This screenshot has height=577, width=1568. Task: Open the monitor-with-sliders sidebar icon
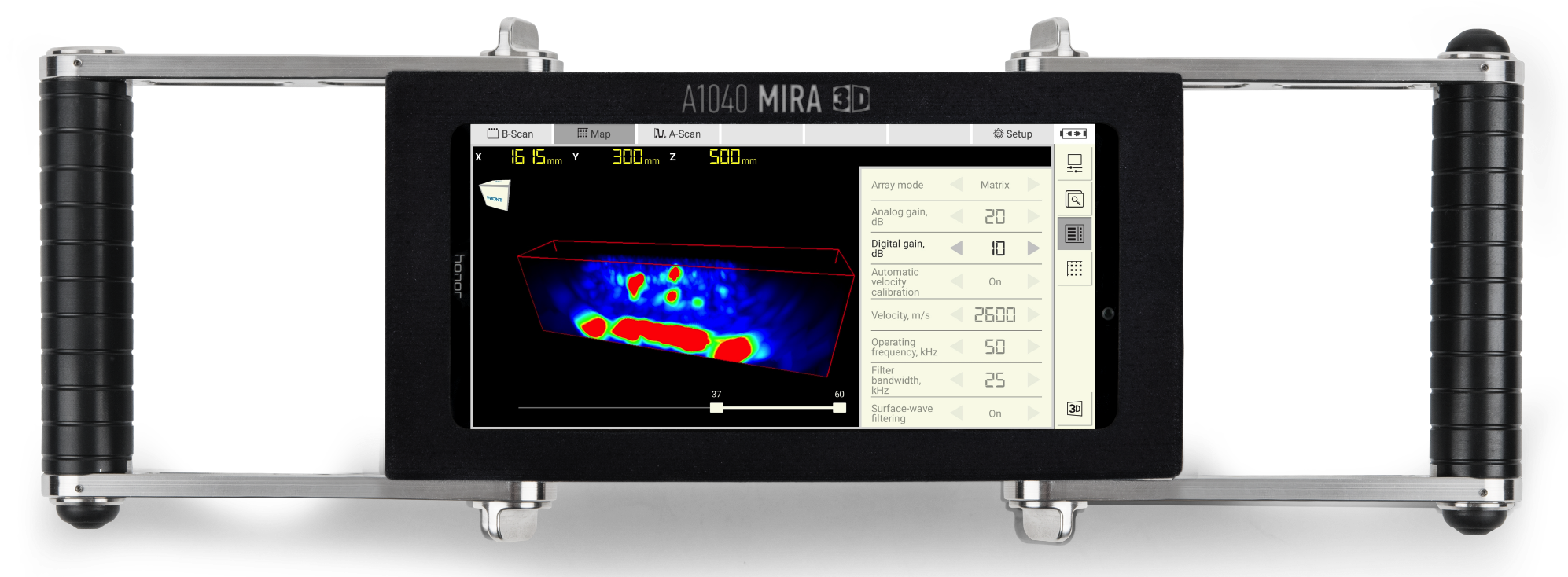pyautogui.click(x=1074, y=164)
